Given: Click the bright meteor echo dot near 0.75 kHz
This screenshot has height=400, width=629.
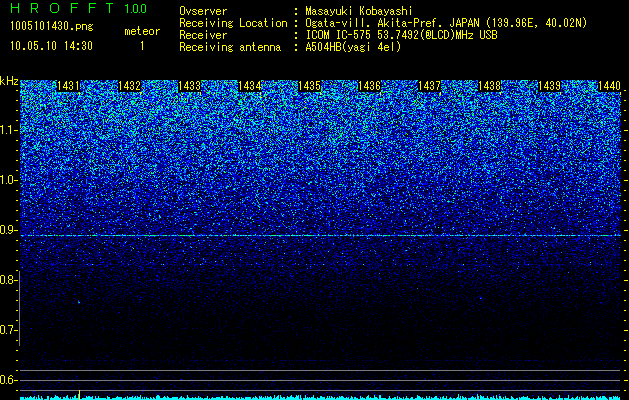Looking at the screenshot, I should pyautogui.click(x=79, y=302).
